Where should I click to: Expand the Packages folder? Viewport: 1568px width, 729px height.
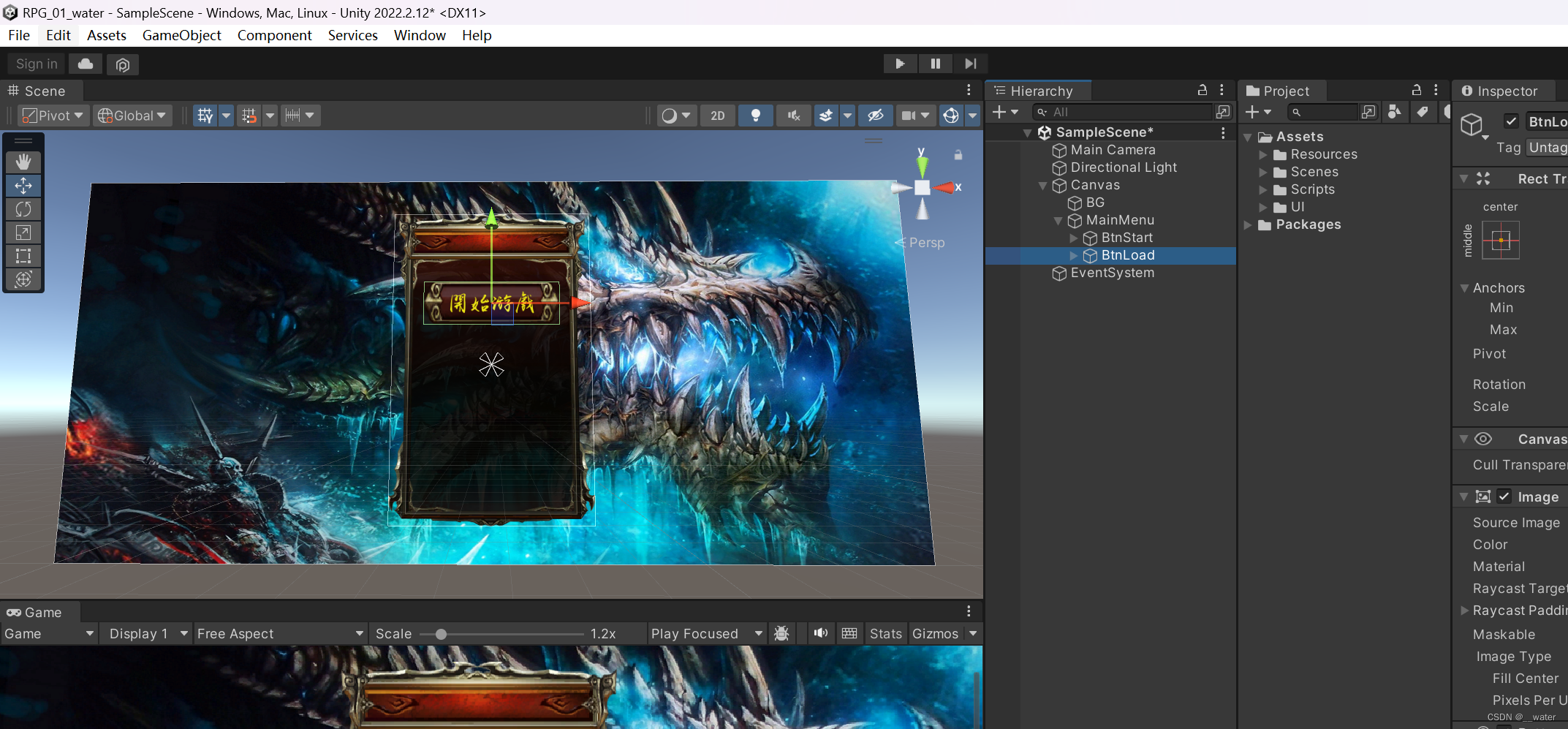click(x=1248, y=225)
